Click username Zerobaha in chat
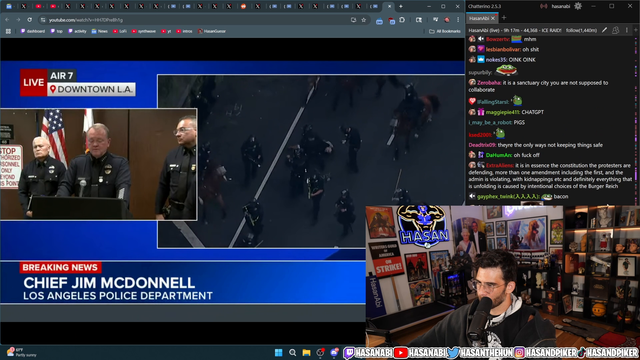Viewport: 640px width, 360px height. [x=489, y=83]
